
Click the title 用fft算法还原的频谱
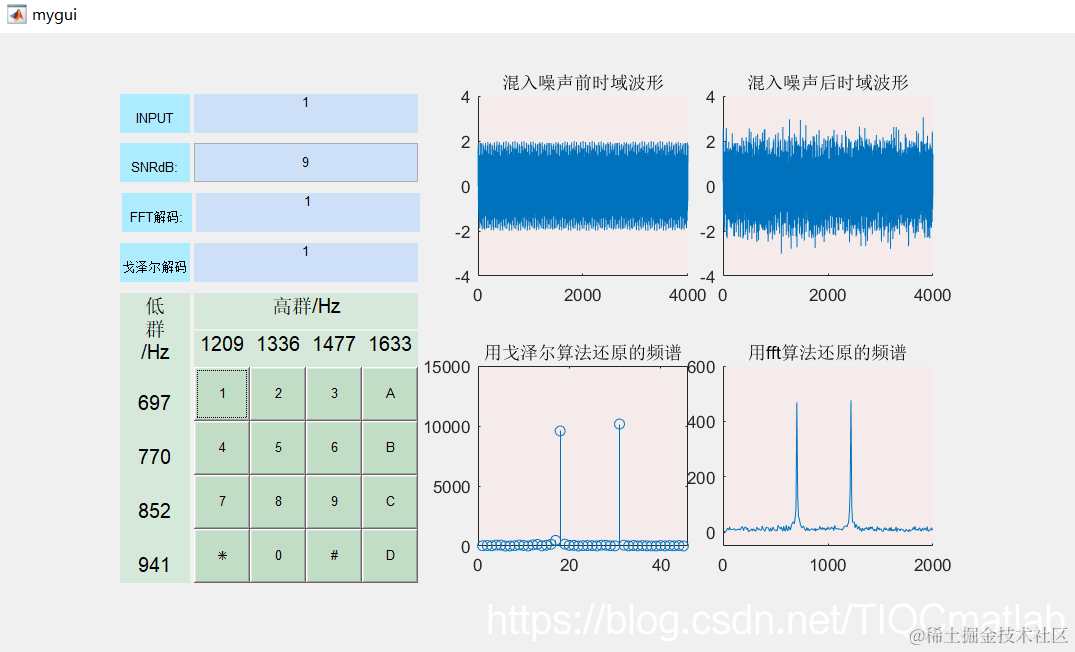pyautogui.click(x=827, y=352)
